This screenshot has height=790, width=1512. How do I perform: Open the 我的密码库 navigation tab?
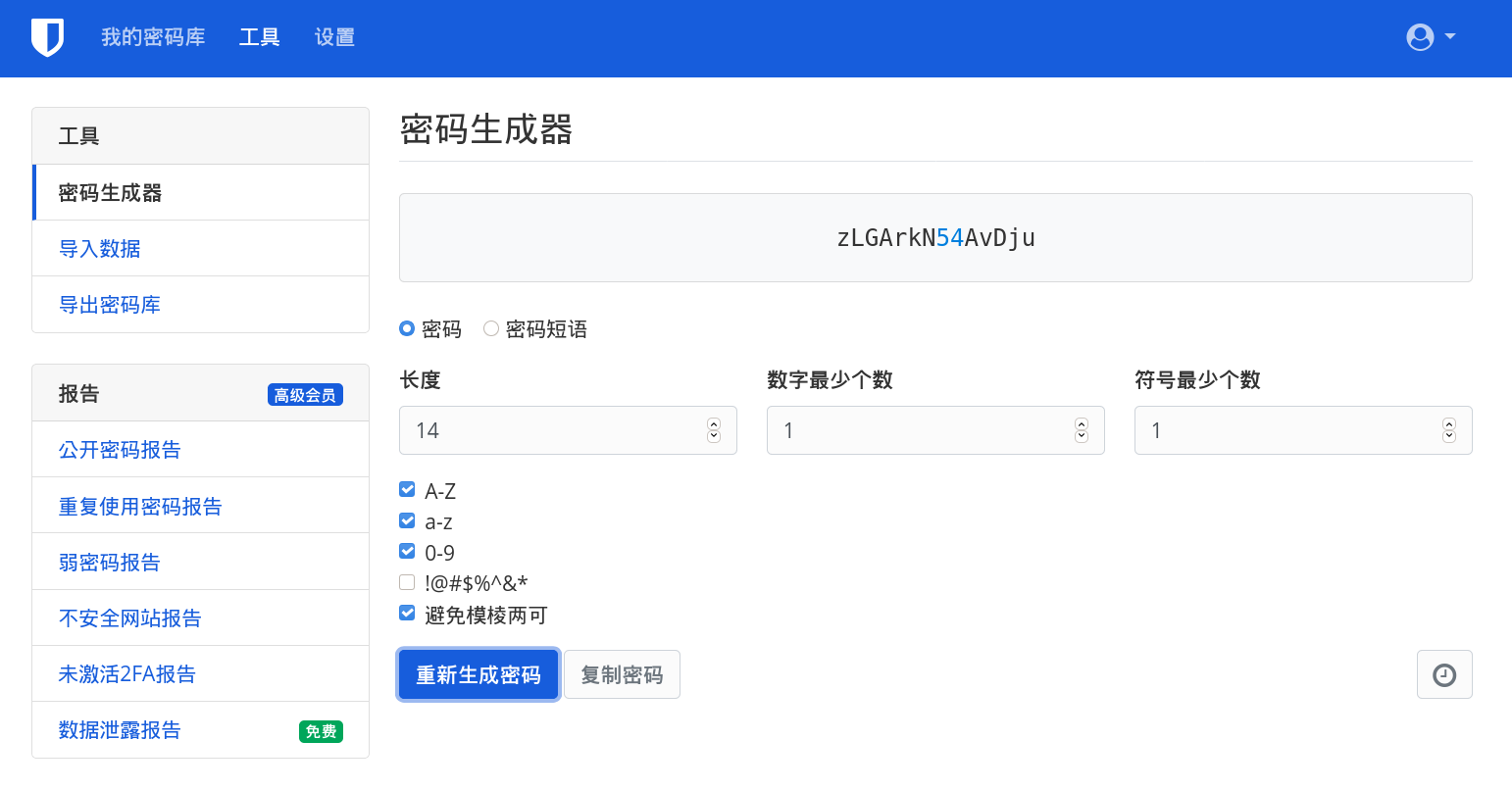pyautogui.click(x=153, y=37)
